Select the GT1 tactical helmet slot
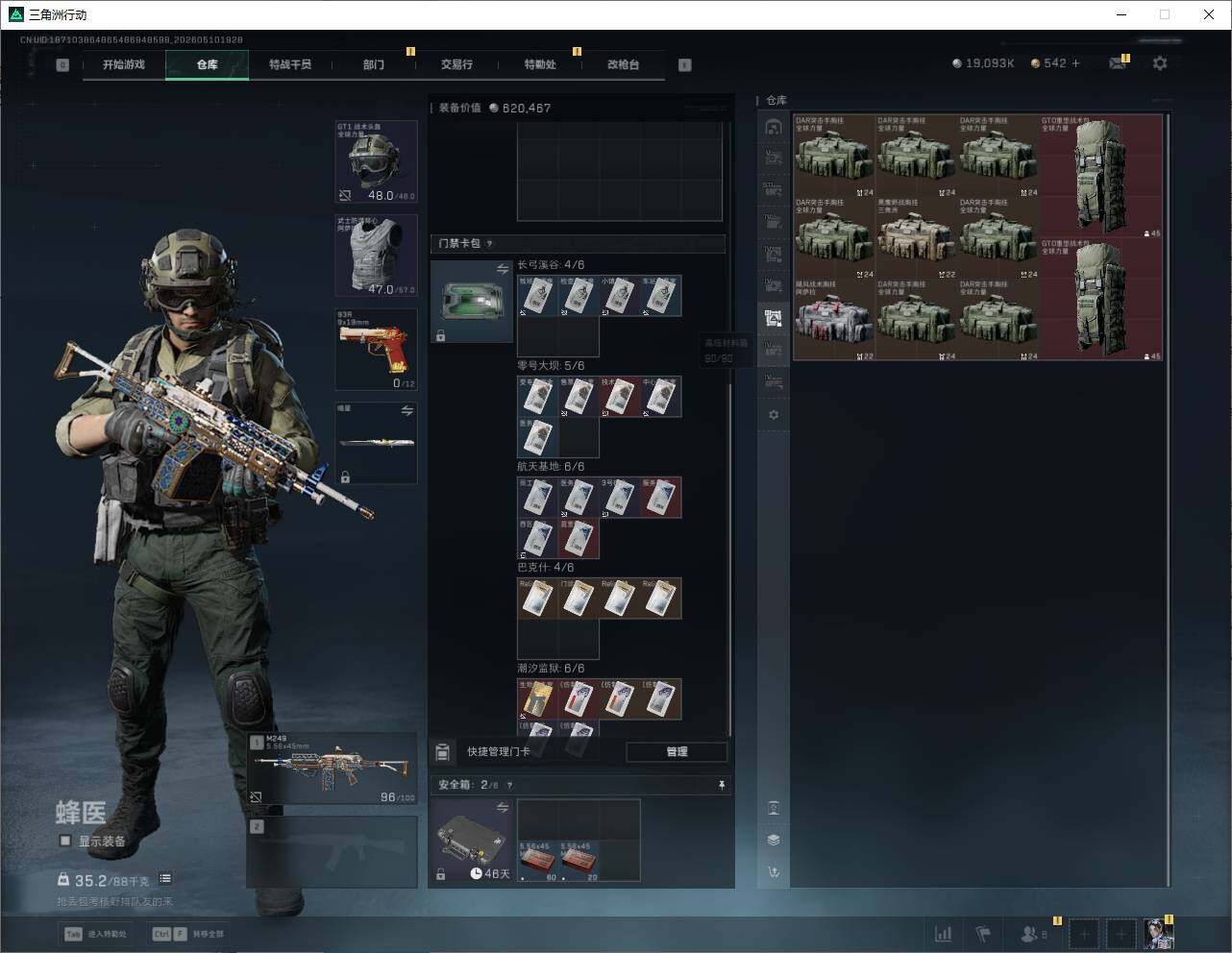Image resolution: width=1232 pixels, height=953 pixels. click(x=376, y=161)
